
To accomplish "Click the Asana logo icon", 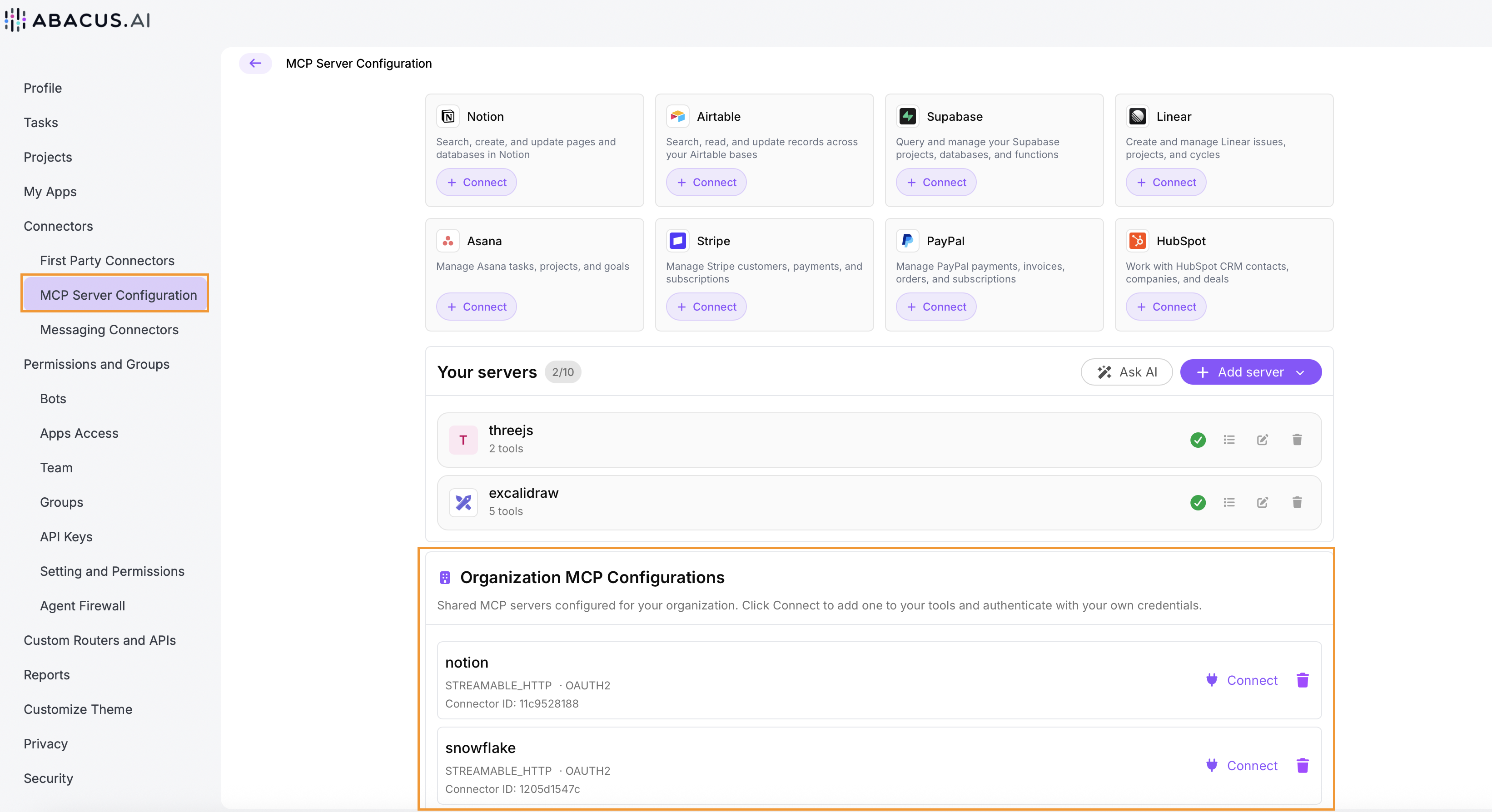I will point(448,241).
